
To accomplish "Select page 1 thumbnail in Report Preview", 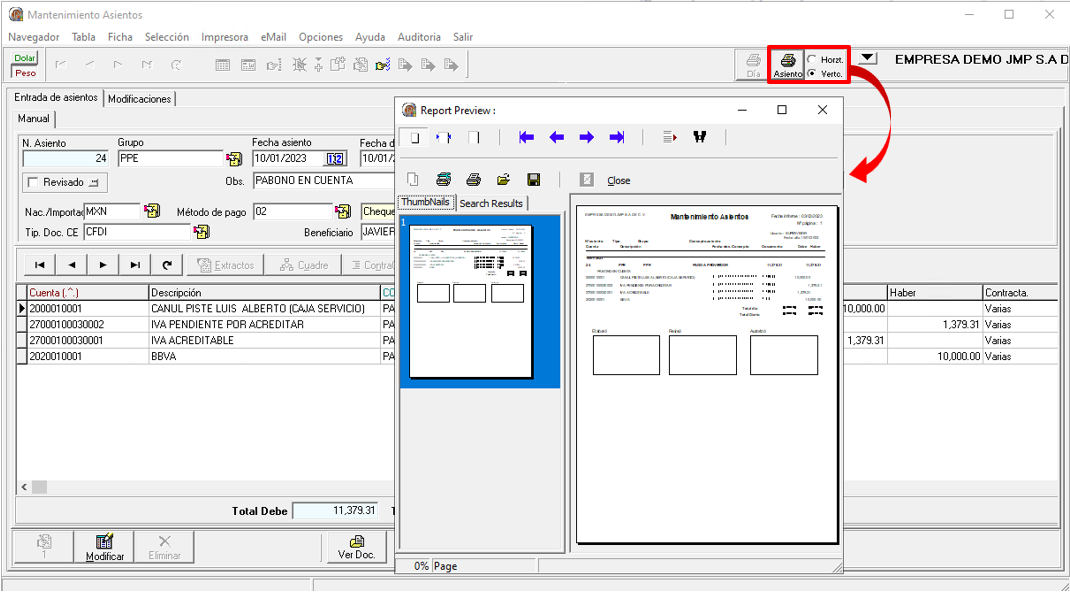I will pyautogui.click(x=471, y=301).
